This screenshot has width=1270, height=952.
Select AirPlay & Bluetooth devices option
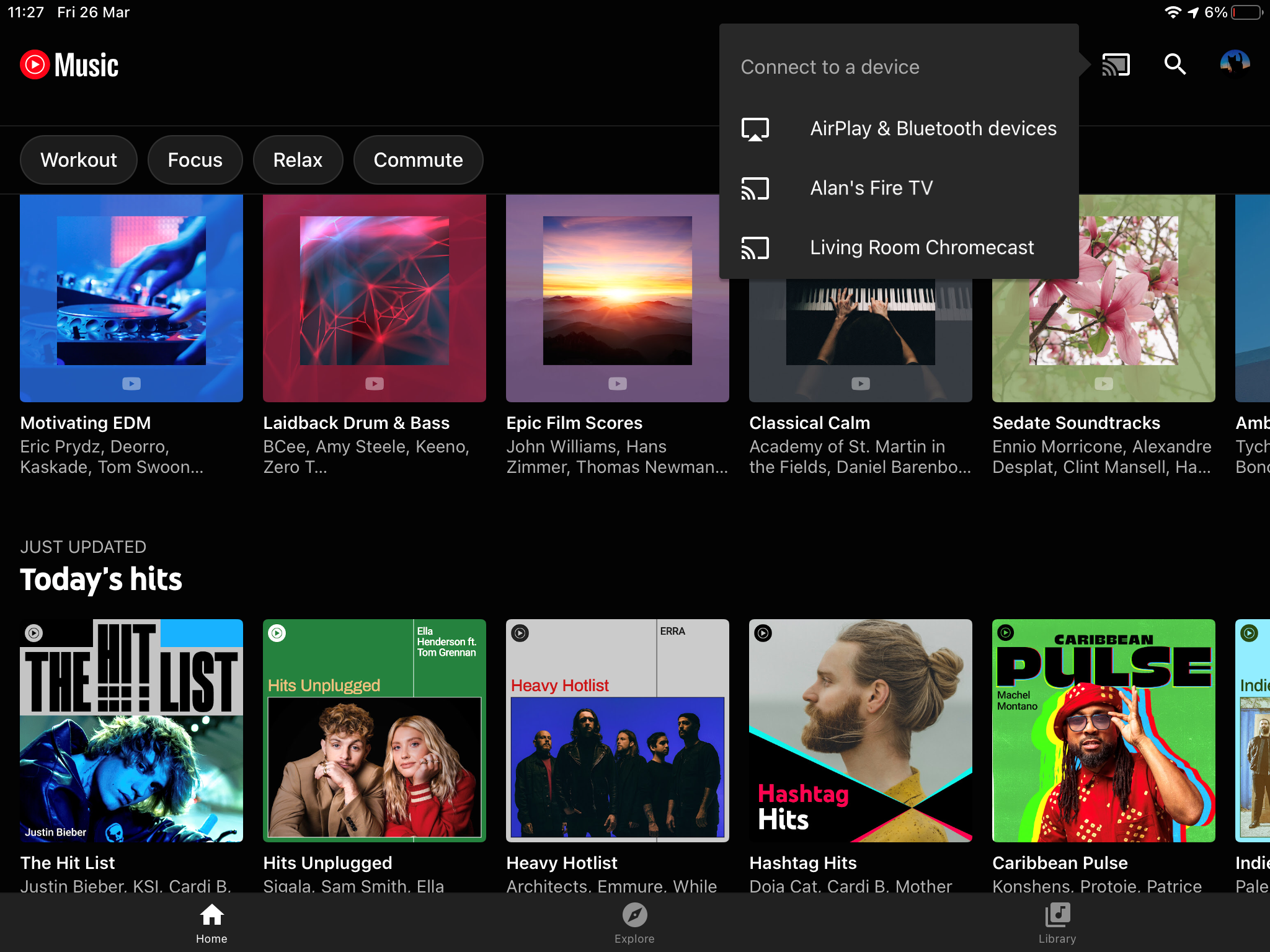click(x=933, y=128)
